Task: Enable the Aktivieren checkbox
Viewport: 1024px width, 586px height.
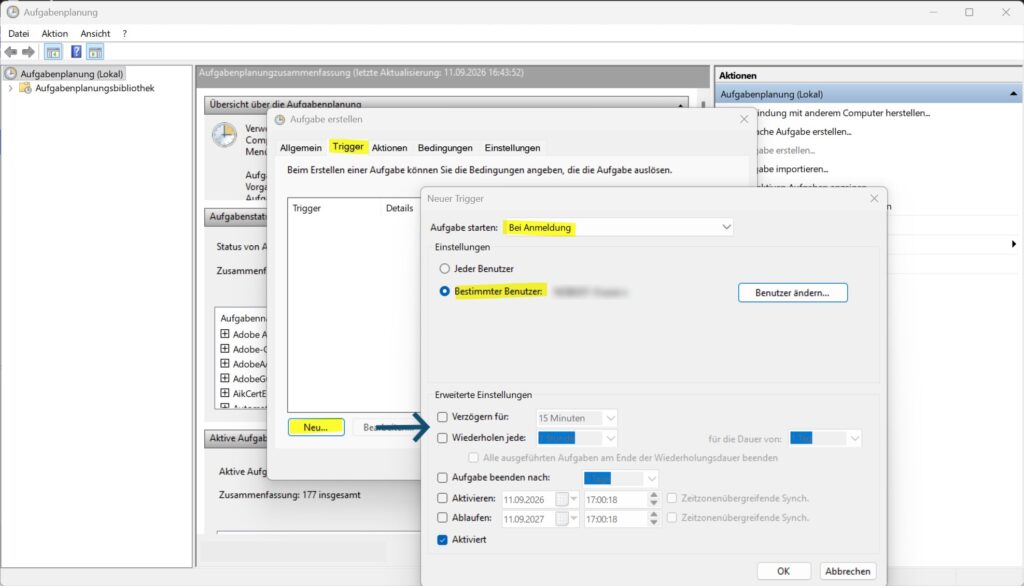Action: 442,498
